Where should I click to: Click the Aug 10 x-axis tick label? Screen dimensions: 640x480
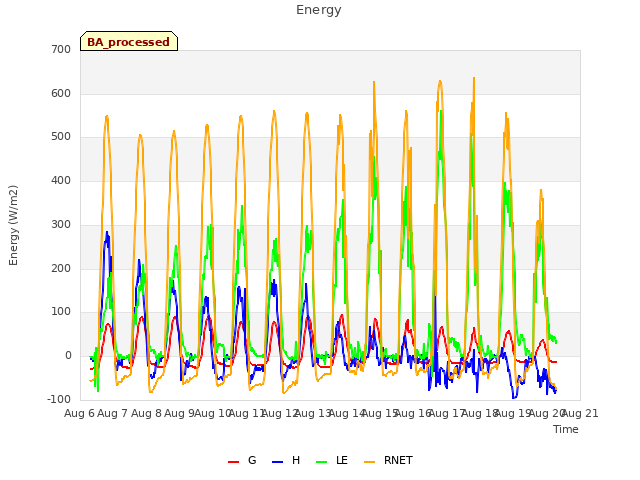(x=213, y=413)
